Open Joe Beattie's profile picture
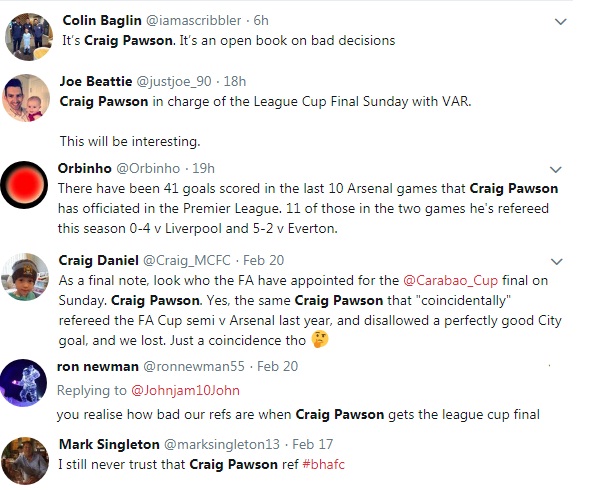The height and width of the screenshot is (490, 598). coord(26,98)
